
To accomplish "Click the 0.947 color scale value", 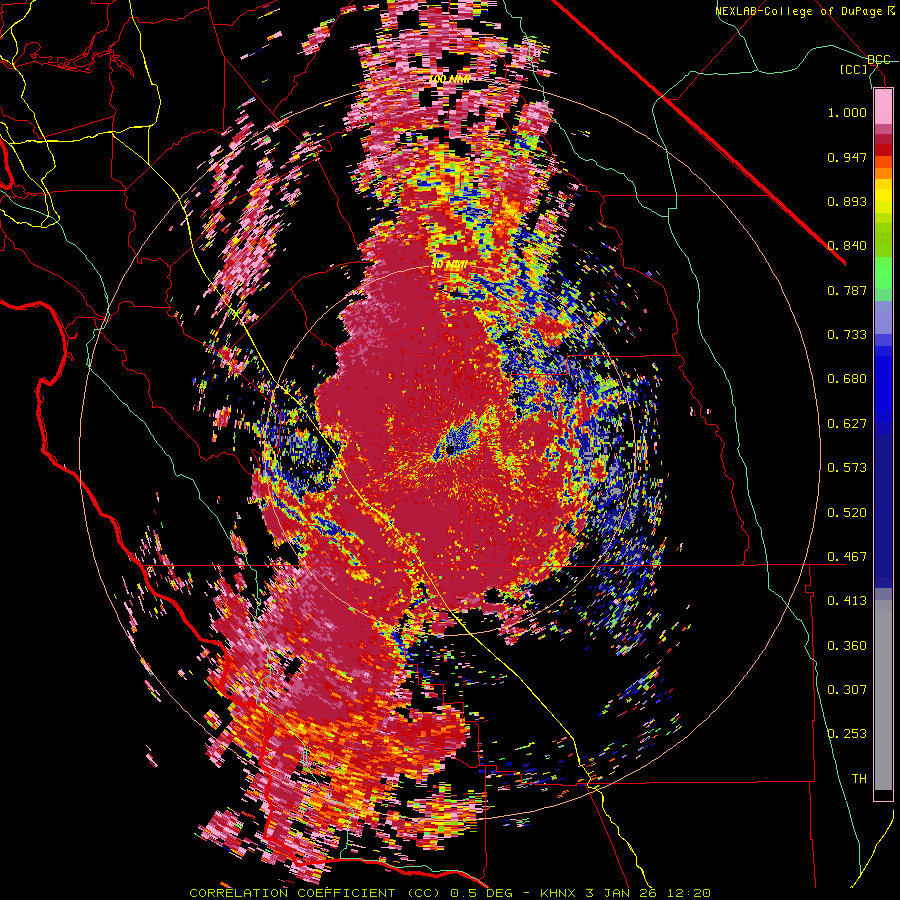I will [x=847, y=157].
